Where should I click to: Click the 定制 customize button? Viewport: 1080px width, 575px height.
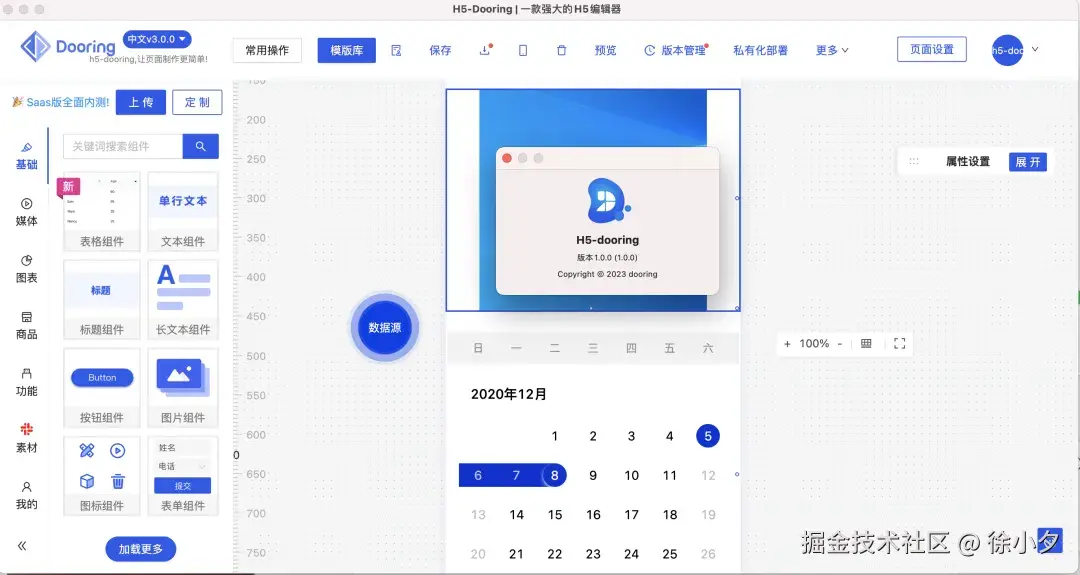(197, 102)
